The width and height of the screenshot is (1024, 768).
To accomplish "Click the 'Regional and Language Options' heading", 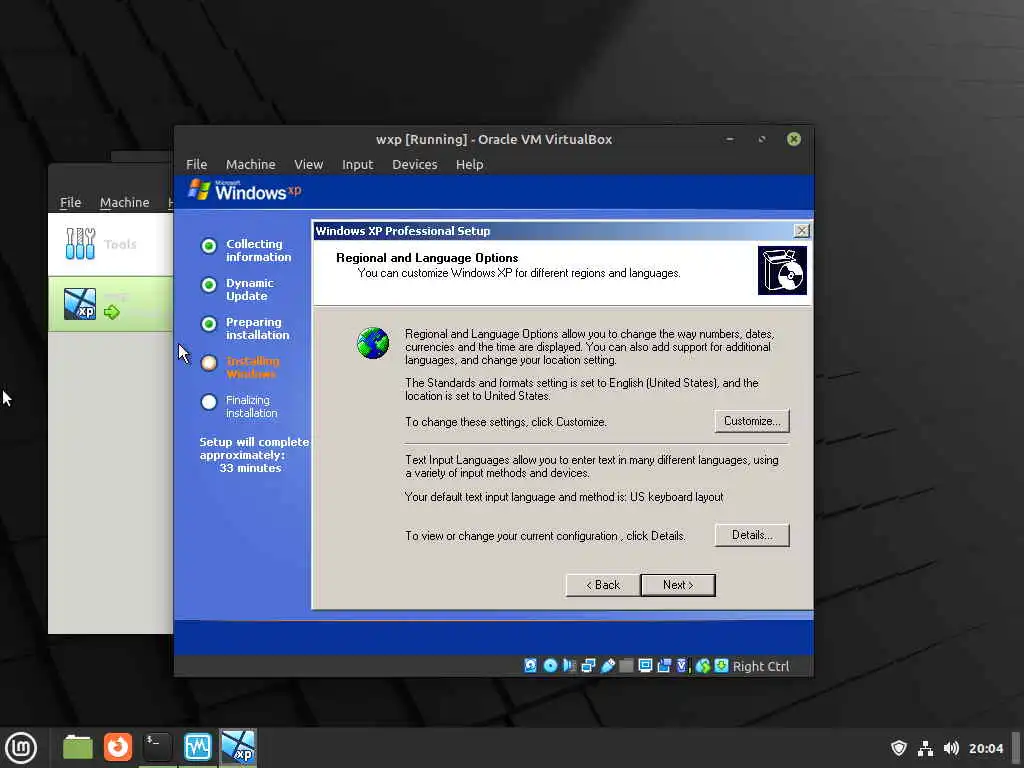I will pyautogui.click(x=427, y=258).
